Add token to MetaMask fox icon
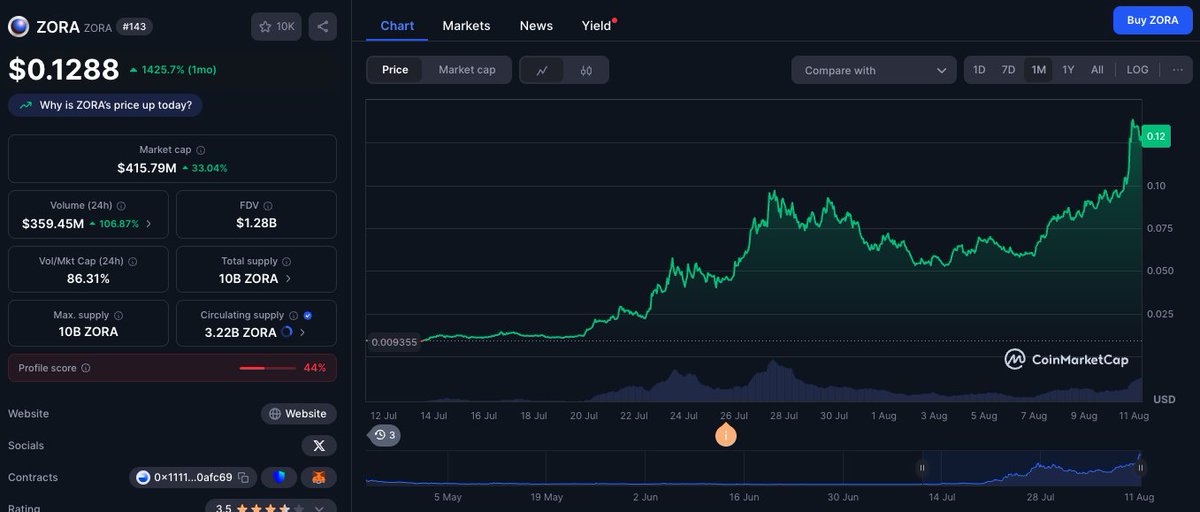 tap(319, 478)
